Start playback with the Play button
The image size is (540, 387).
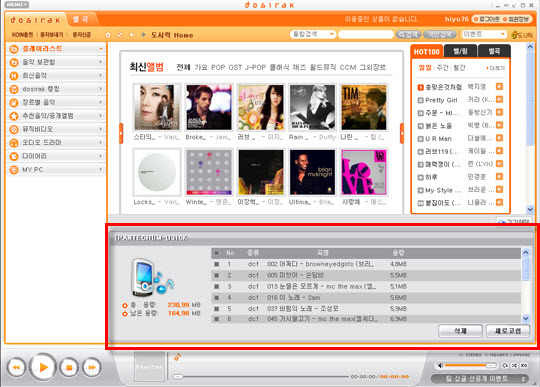(x=43, y=367)
